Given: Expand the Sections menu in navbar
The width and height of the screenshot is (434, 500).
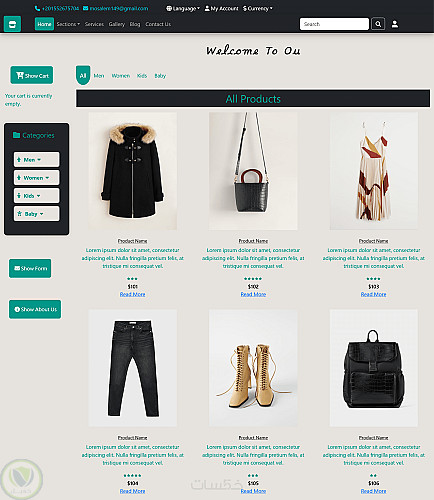Looking at the screenshot, I should tap(68, 24).
